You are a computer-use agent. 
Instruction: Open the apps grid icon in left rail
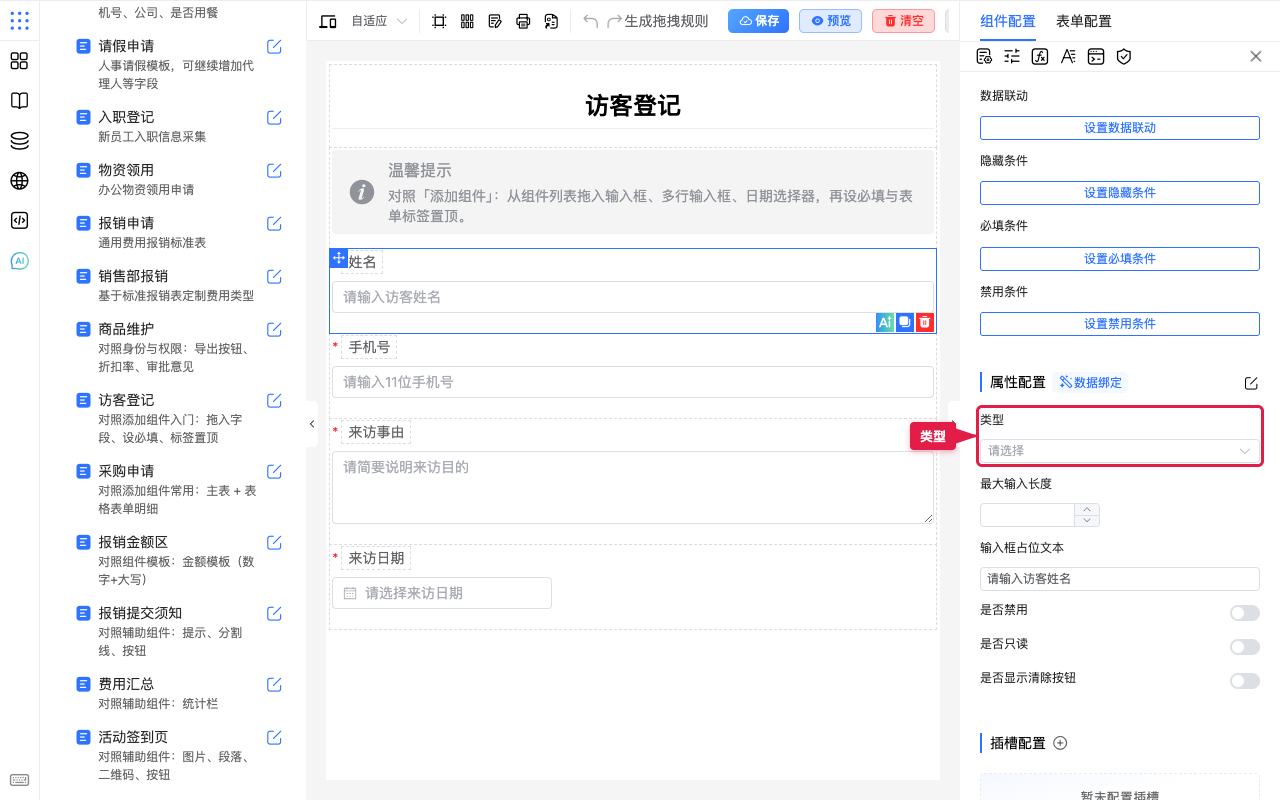point(19,20)
